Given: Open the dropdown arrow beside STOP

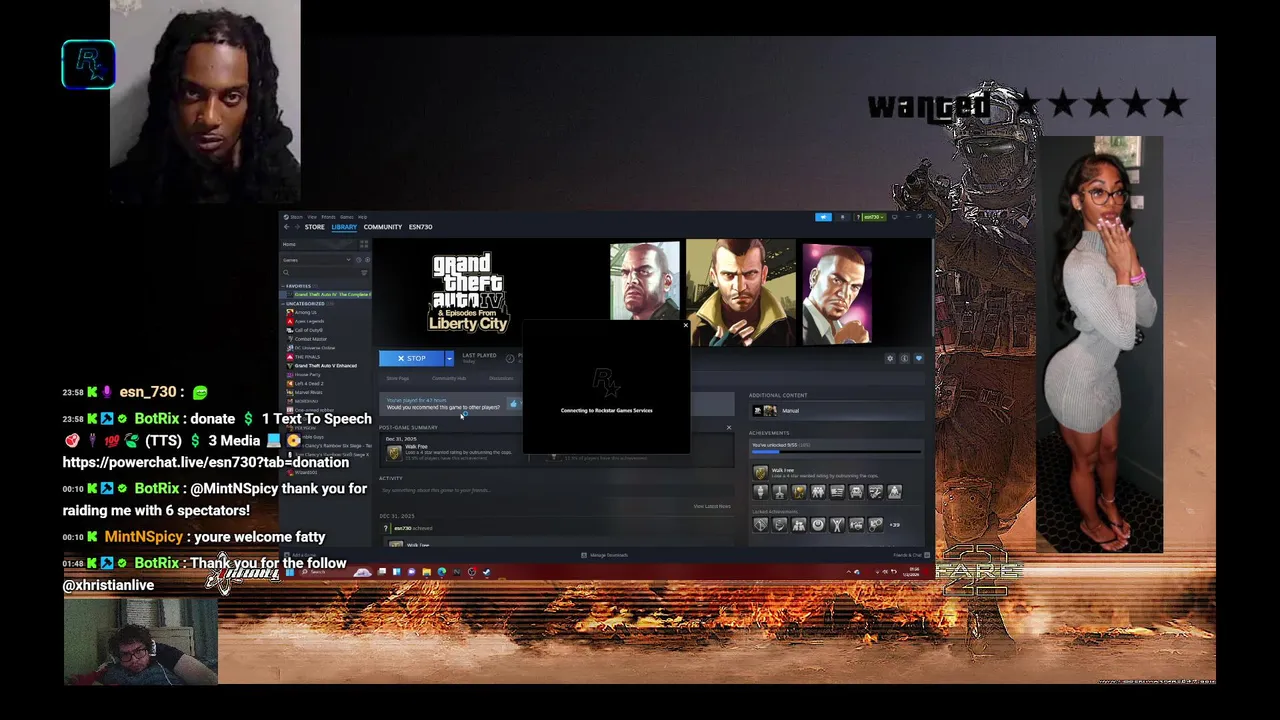Looking at the screenshot, I should tap(449, 358).
